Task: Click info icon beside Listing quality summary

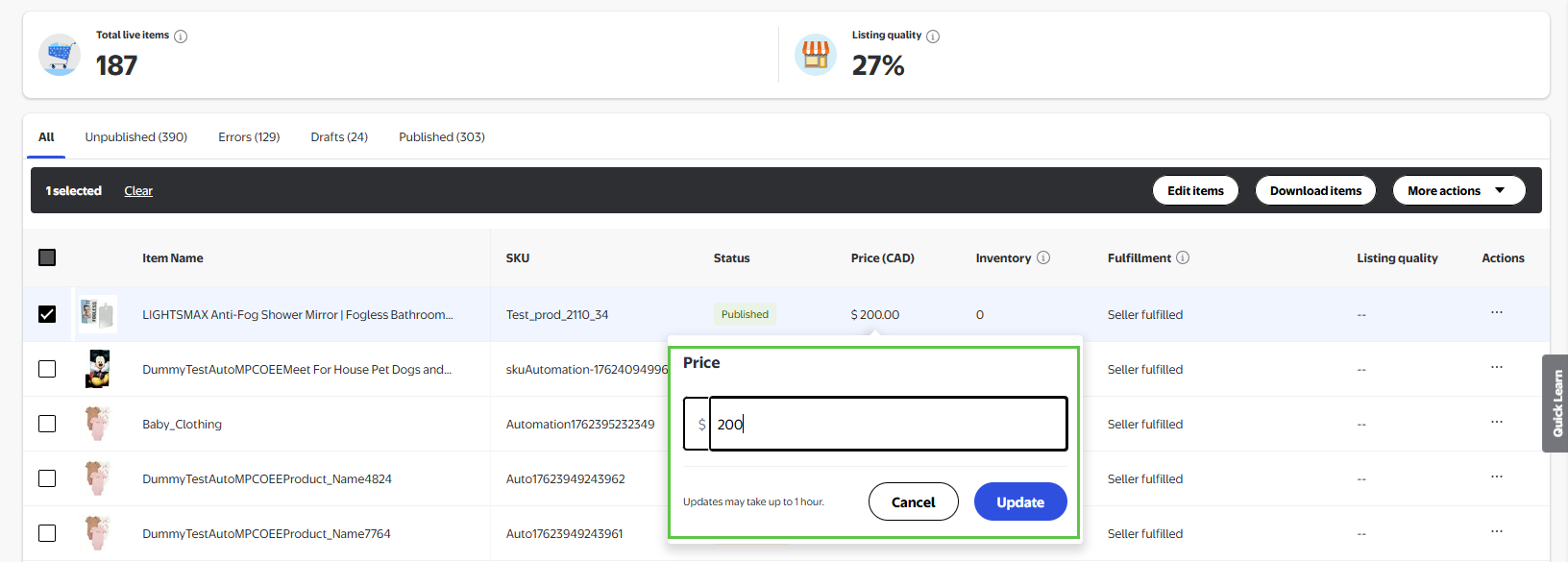Action: pyautogui.click(x=933, y=37)
